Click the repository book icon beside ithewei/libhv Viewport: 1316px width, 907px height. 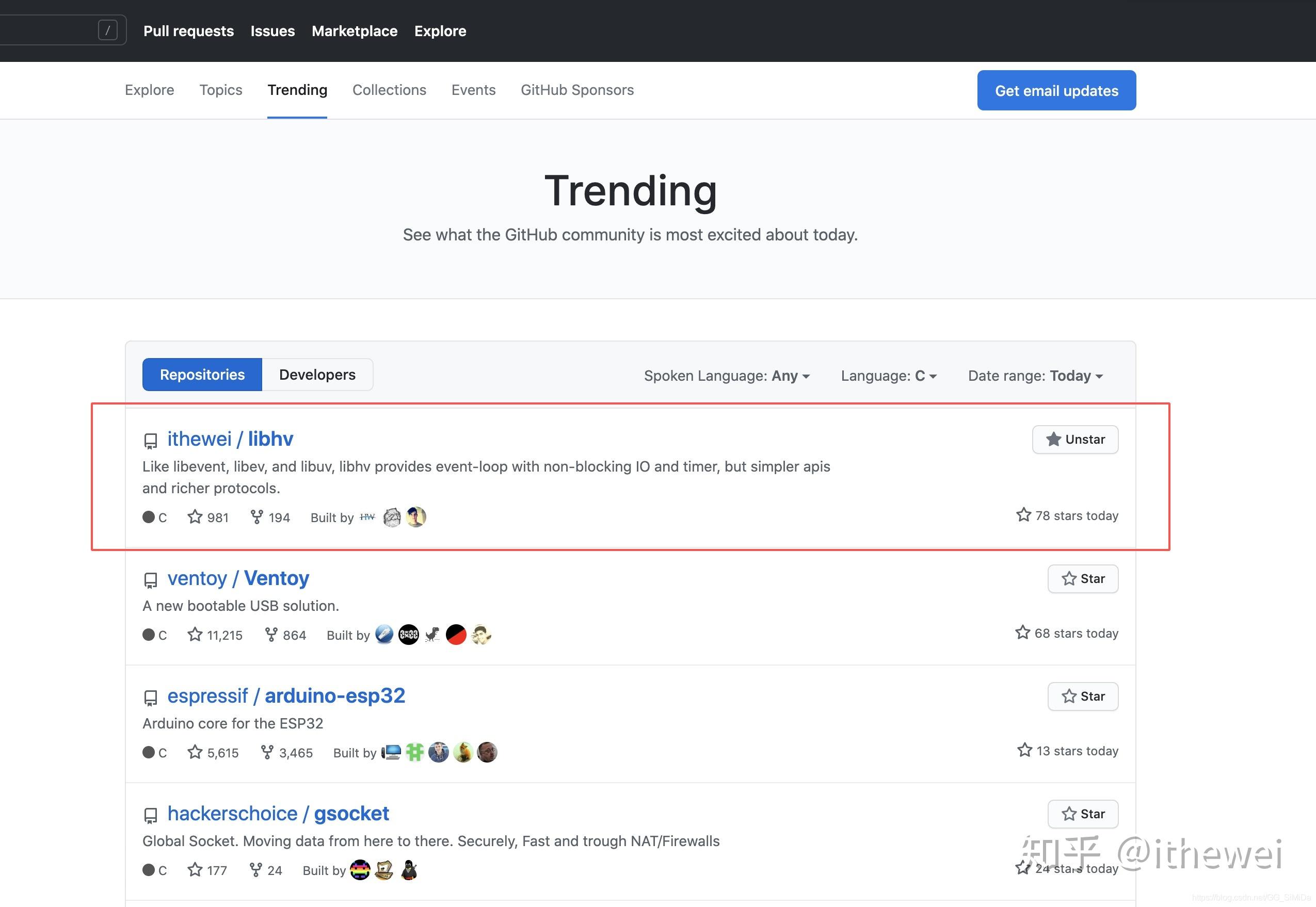click(150, 440)
